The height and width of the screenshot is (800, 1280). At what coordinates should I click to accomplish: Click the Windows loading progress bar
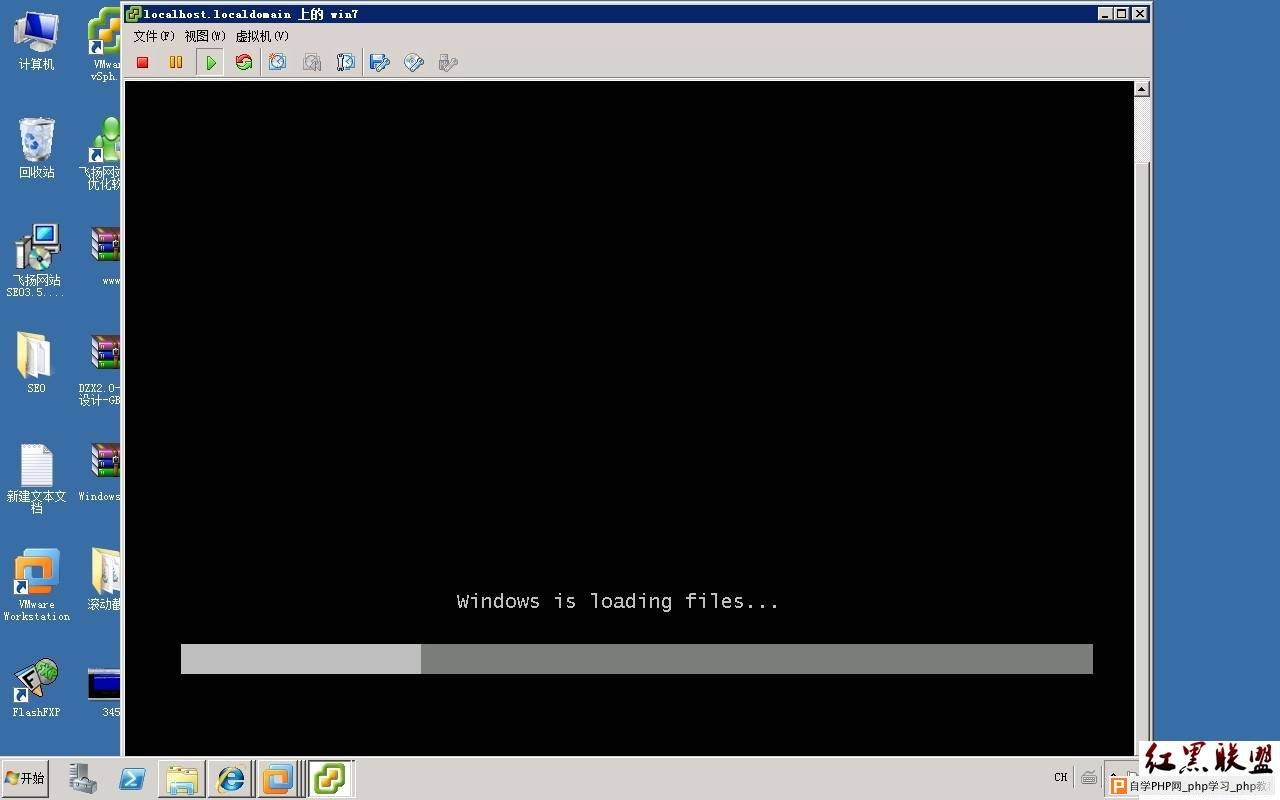click(636, 659)
